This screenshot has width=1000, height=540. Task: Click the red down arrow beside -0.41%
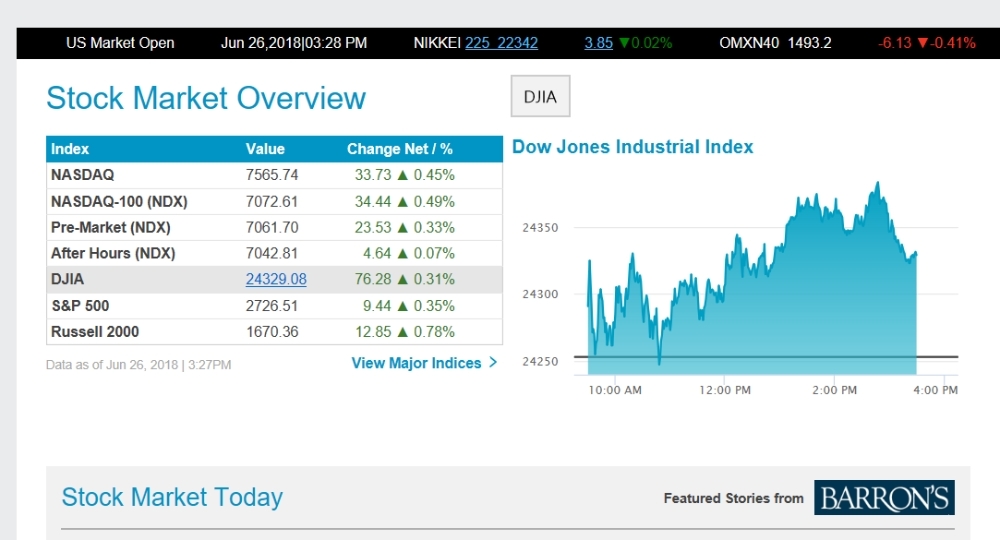(923, 43)
